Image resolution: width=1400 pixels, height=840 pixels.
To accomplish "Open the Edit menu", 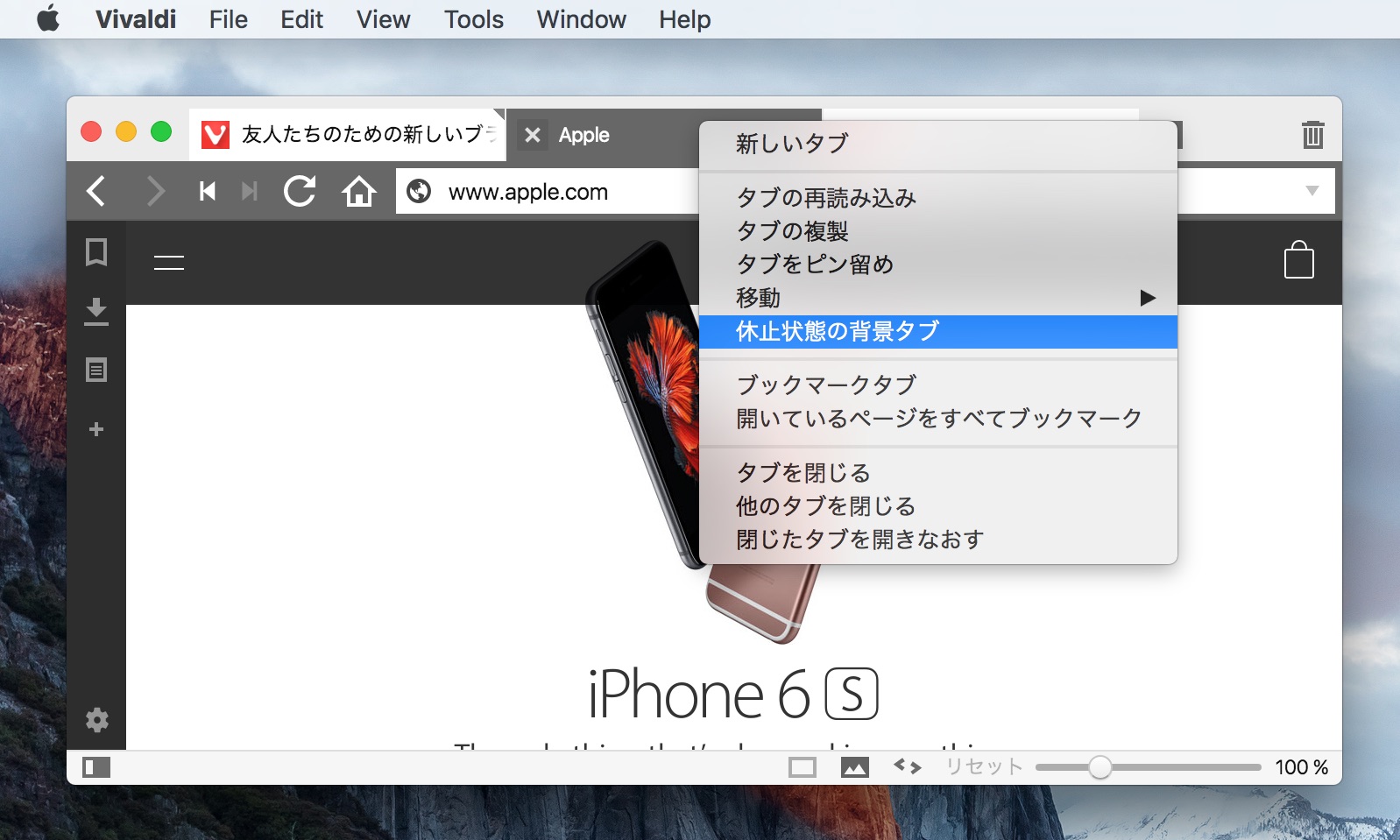I will (302, 19).
